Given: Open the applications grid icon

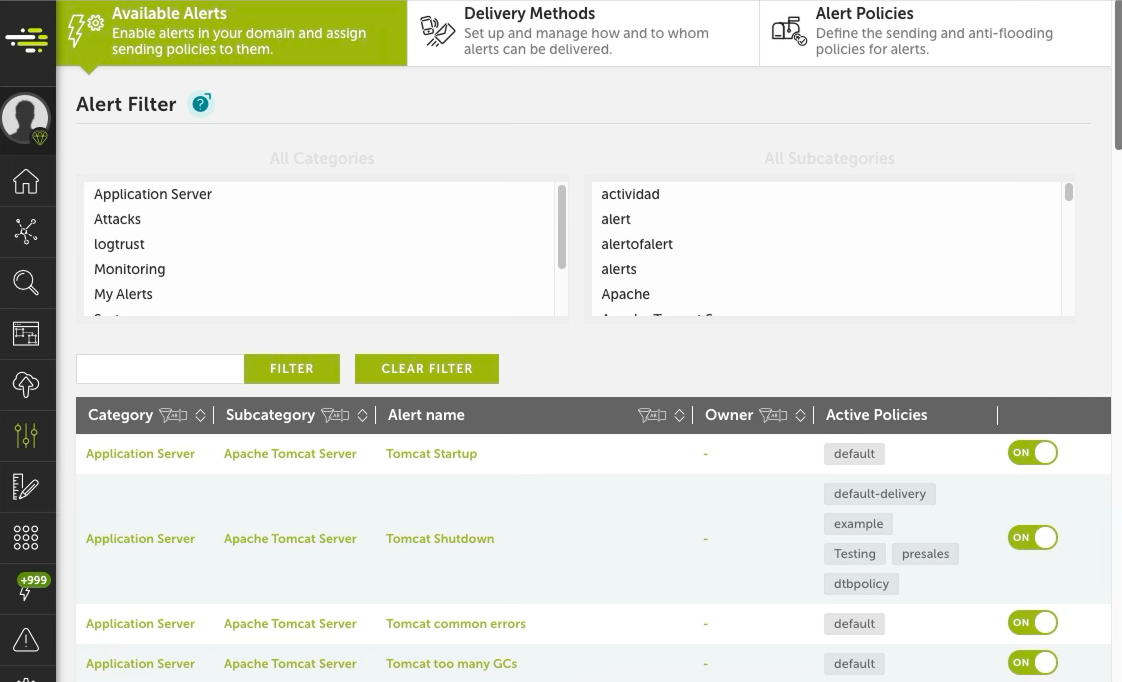Looking at the screenshot, I should [27, 537].
